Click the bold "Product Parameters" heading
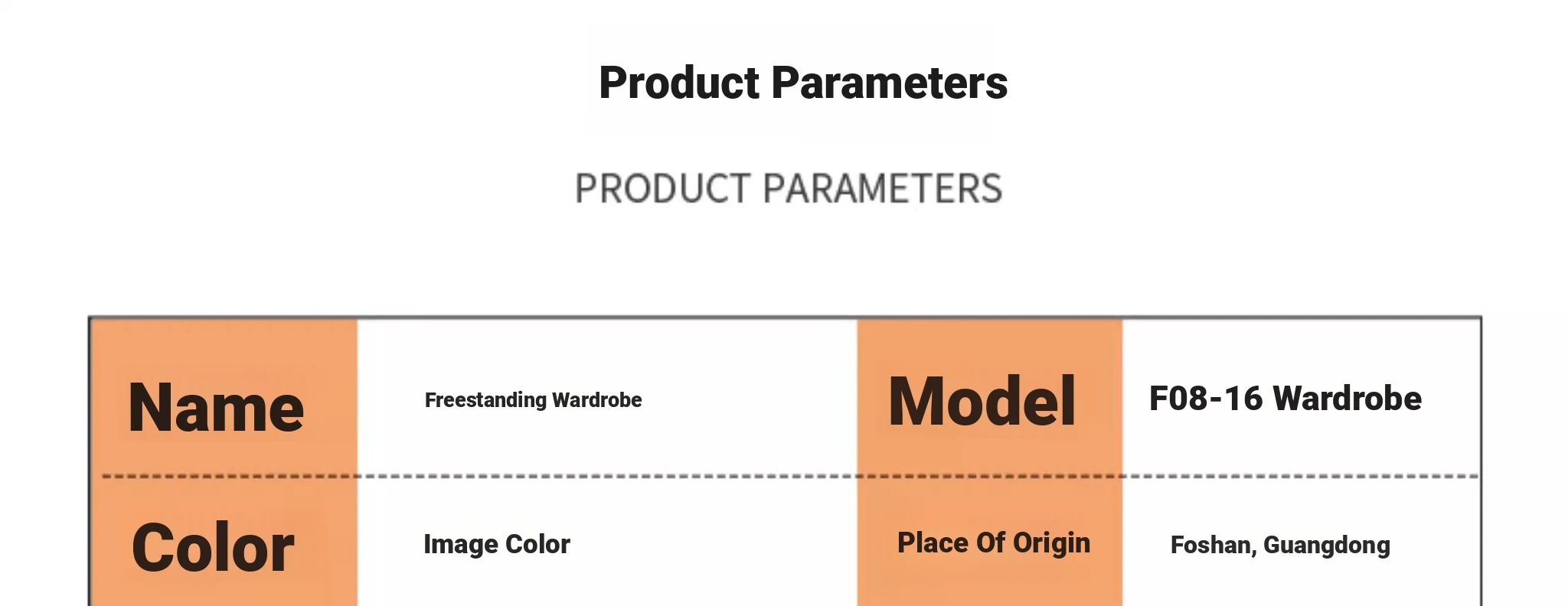Image resolution: width=1568 pixels, height=606 pixels. (x=802, y=83)
